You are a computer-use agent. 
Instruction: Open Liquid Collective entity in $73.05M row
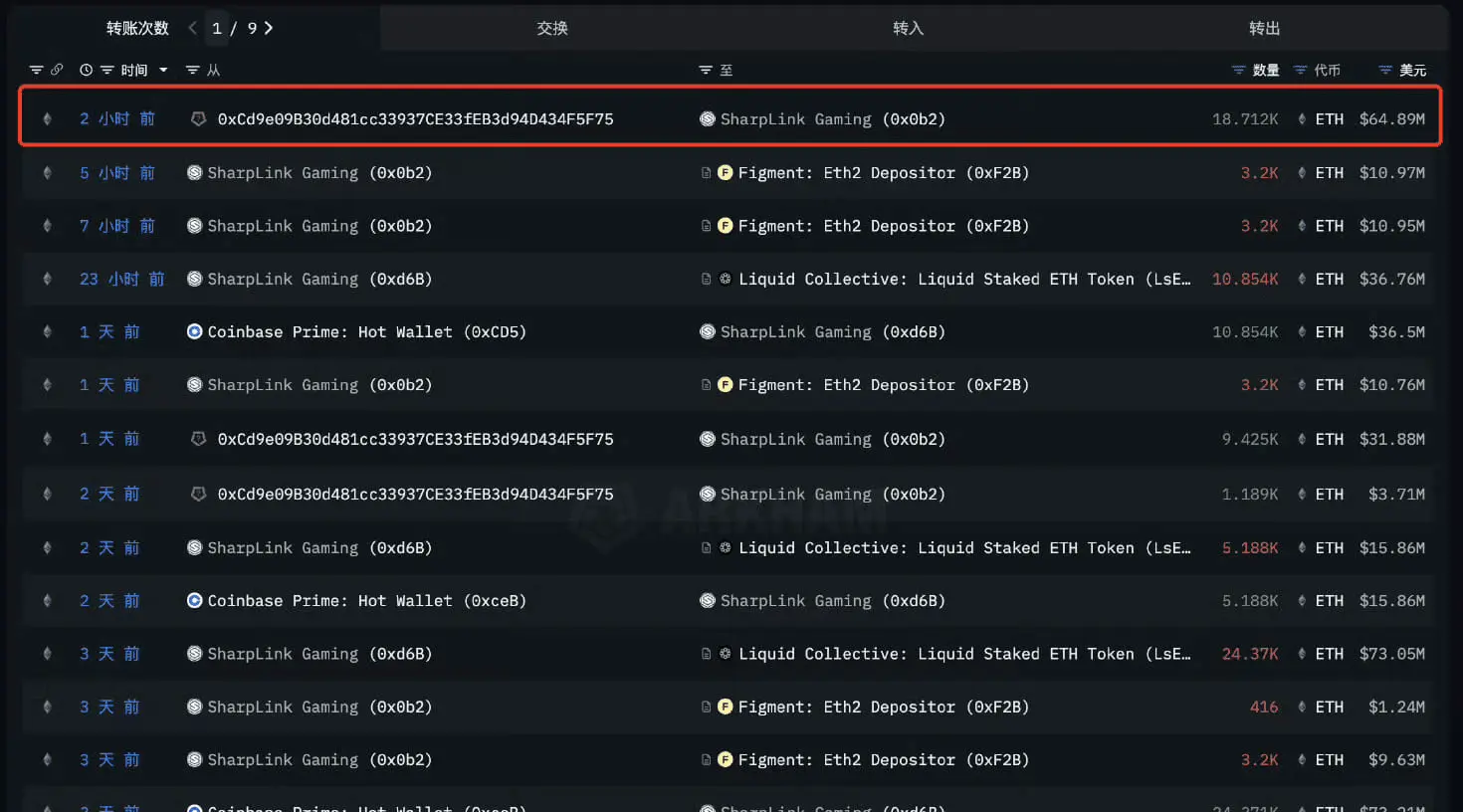tap(964, 654)
